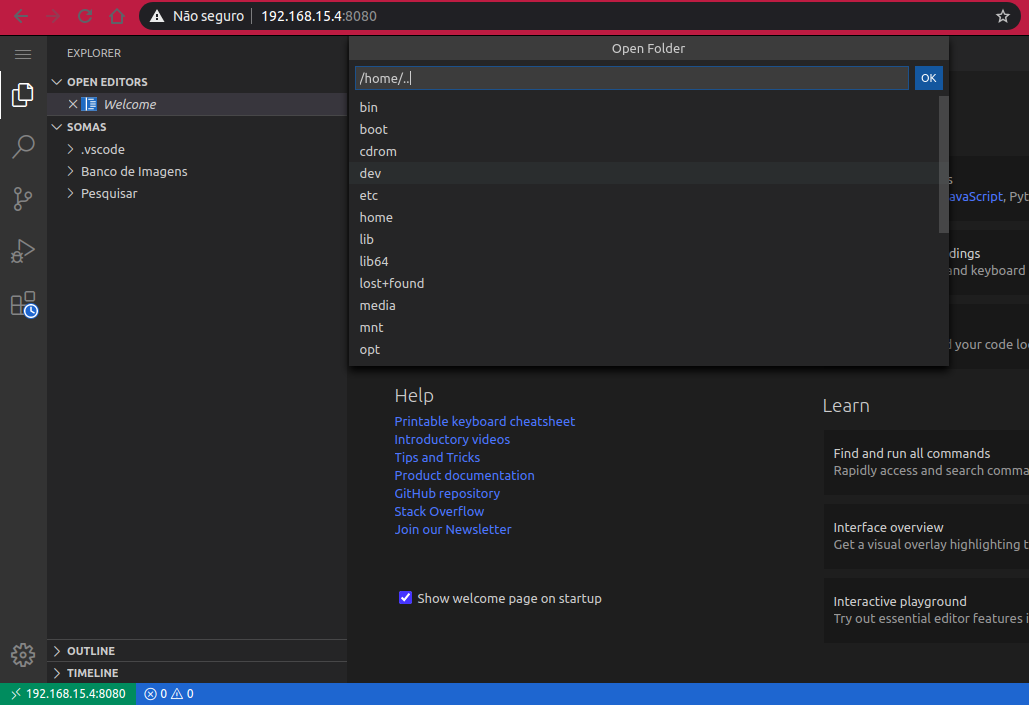Open GitHub repository link

(x=447, y=493)
